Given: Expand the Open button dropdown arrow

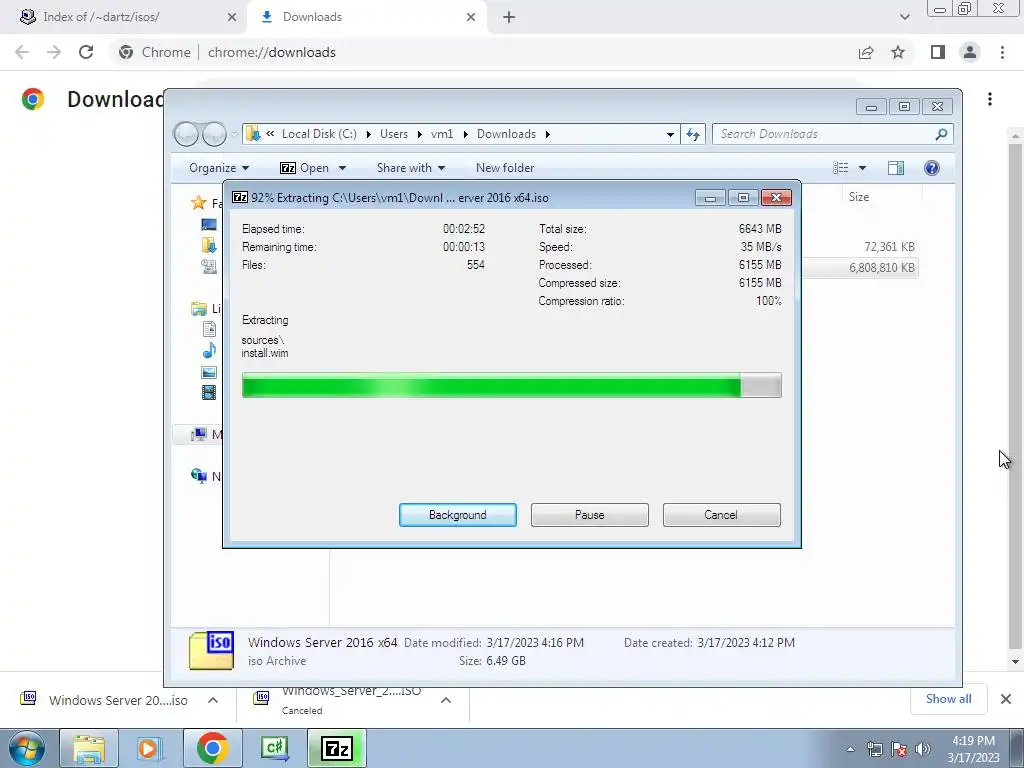Looking at the screenshot, I should click(342, 168).
